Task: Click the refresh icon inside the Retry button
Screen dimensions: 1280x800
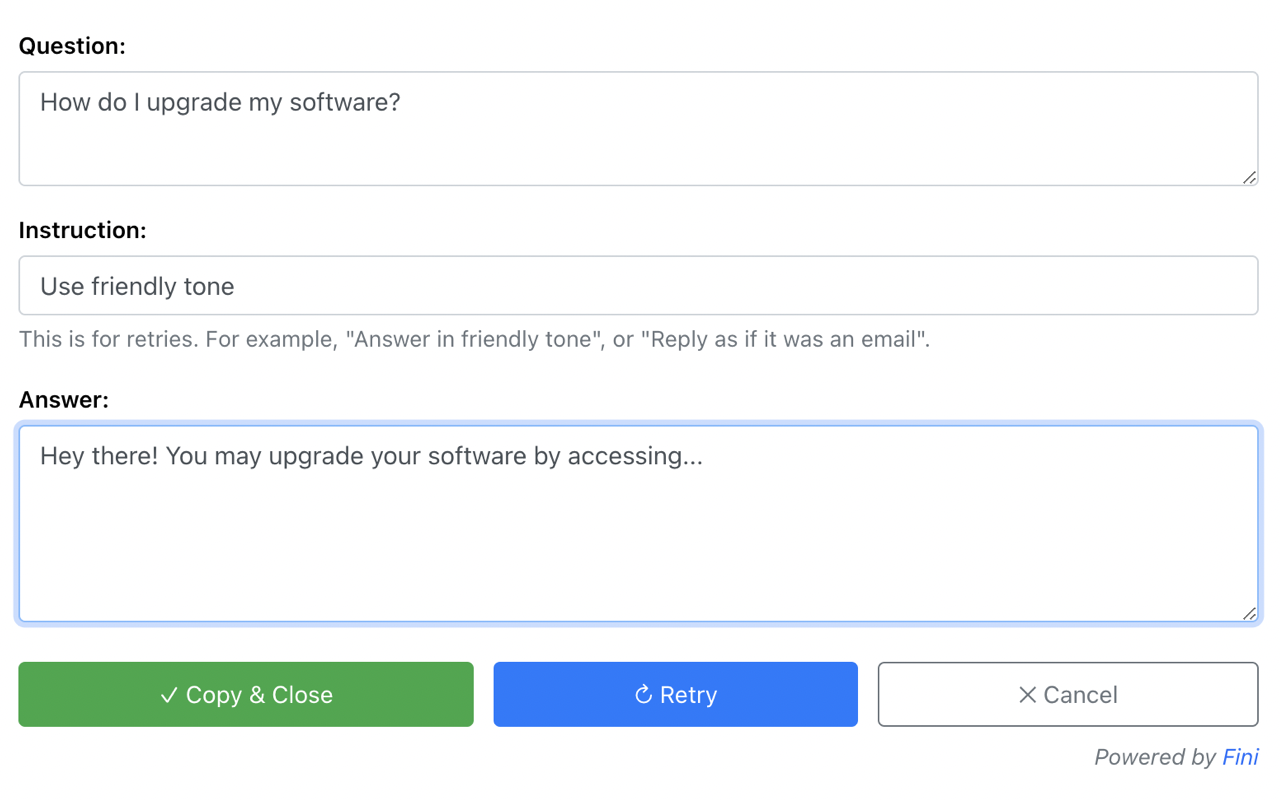Action: point(641,694)
